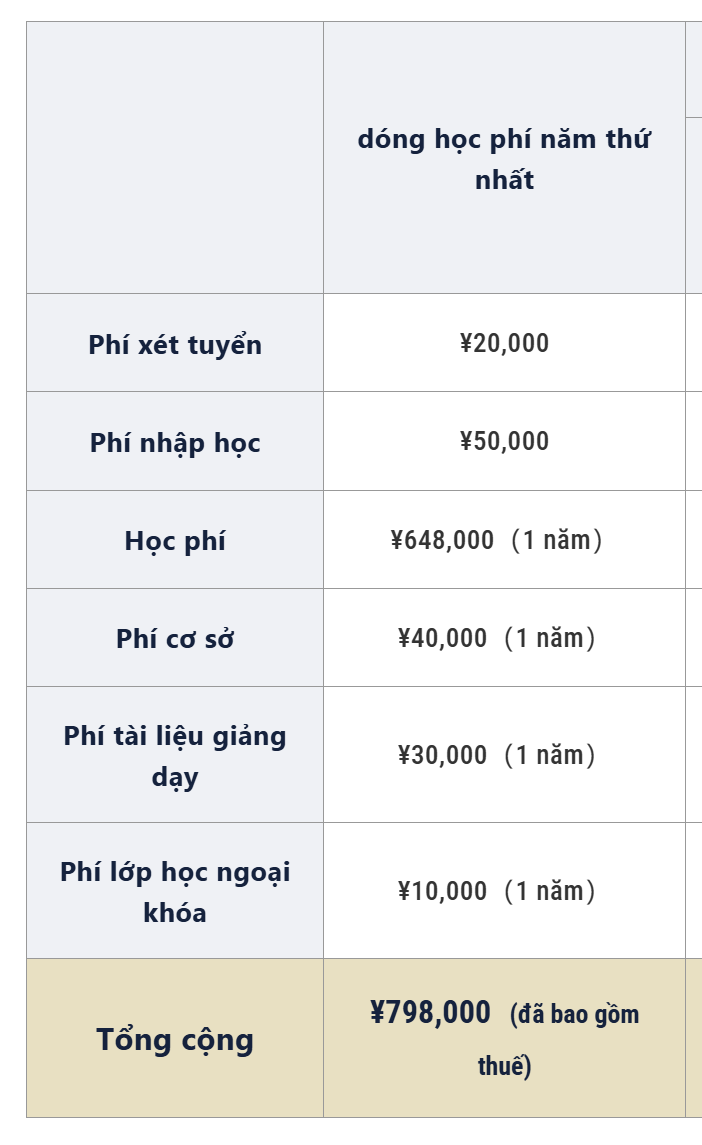The width and height of the screenshot is (702, 1145).
Task: Click the ¥10,000 extracurricular class fee
Action: (442, 891)
